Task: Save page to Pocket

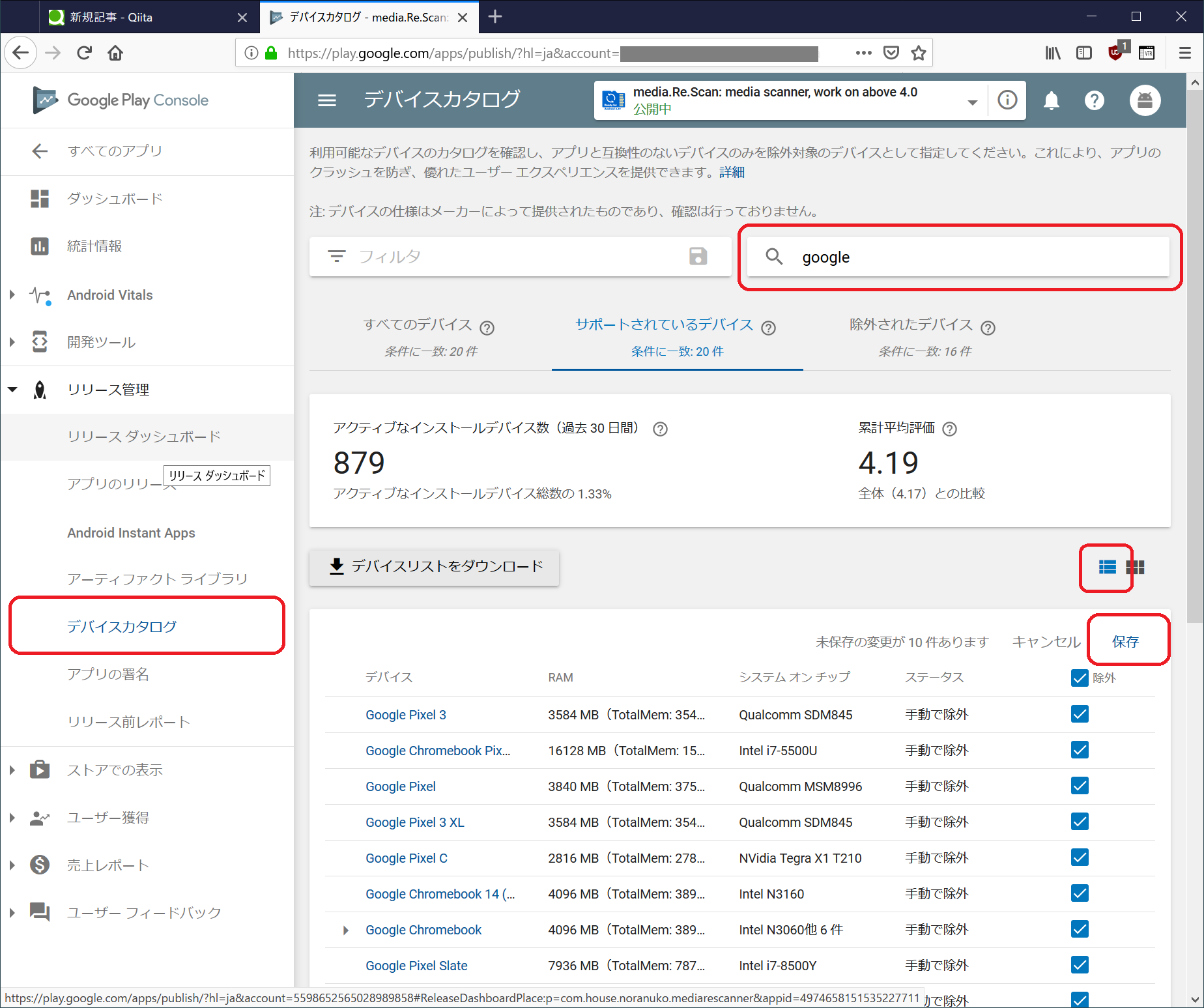Action: click(x=891, y=53)
